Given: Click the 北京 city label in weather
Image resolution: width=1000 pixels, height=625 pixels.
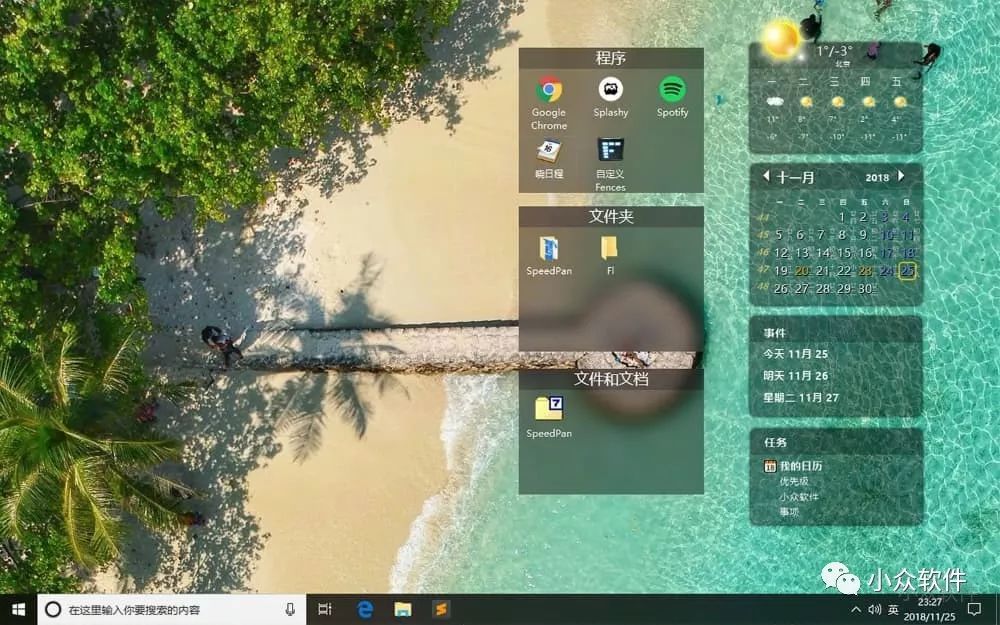Looking at the screenshot, I should 842,64.
